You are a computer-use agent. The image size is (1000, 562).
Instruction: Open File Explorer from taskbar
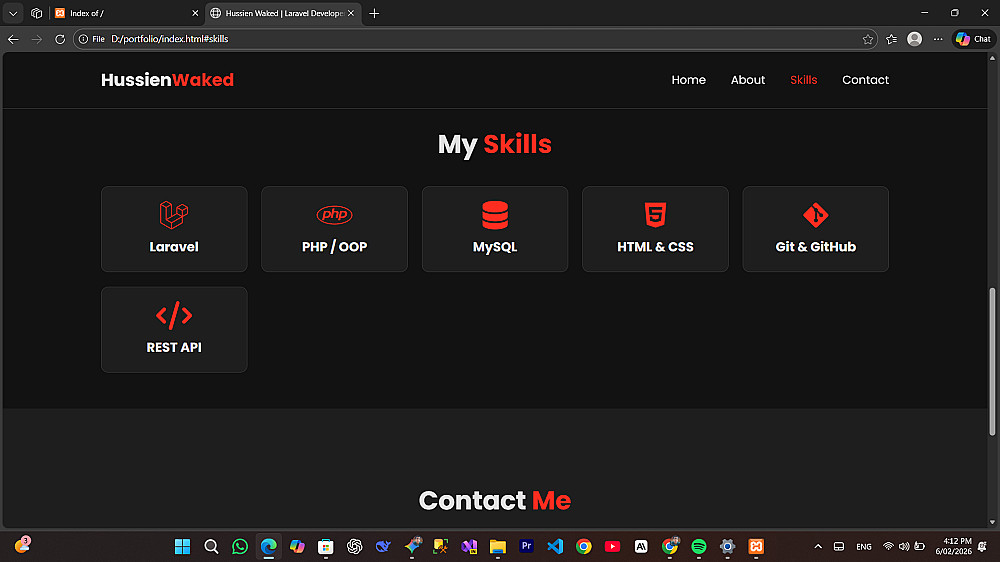(497, 547)
